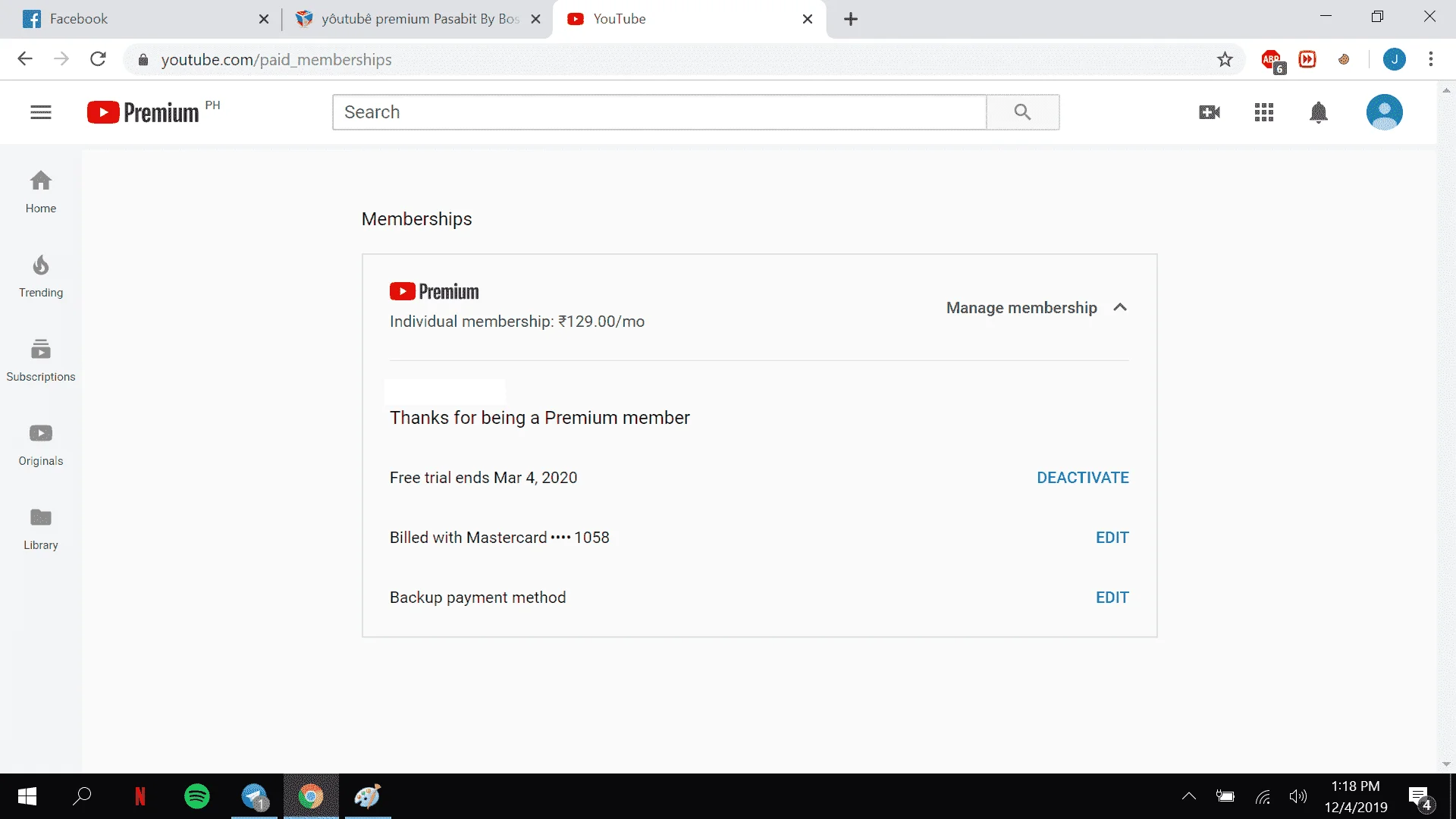Click the Manage membership label
Viewport: 1456px width, 819px height.
coord(1021,308)
